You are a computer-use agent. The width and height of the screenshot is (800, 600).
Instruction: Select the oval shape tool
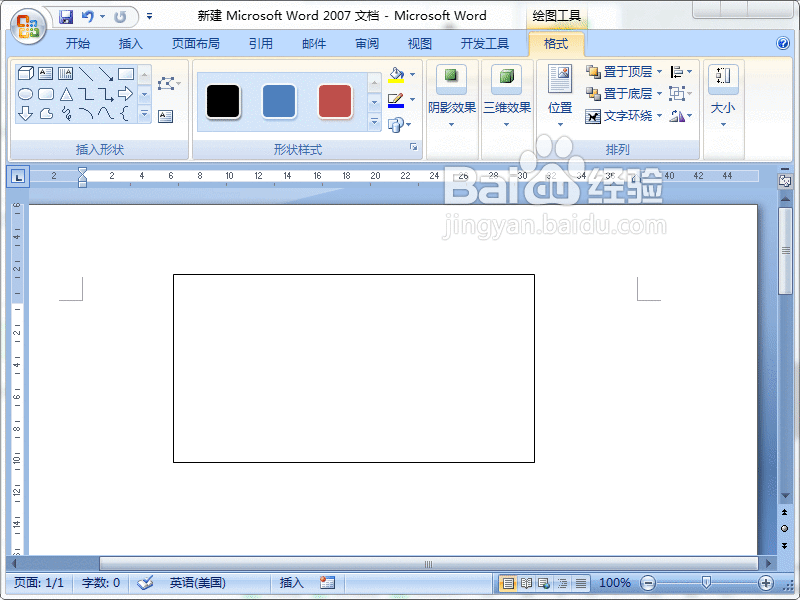(25, 94)
